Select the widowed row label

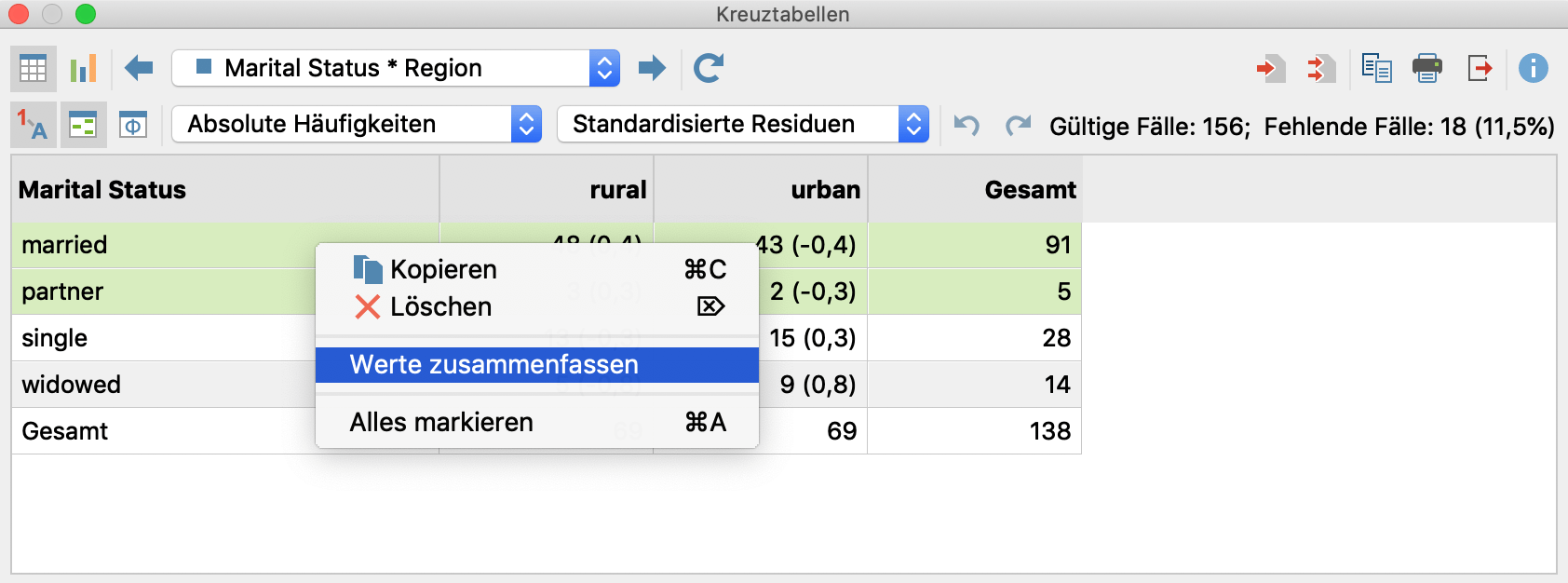(72, 385)
